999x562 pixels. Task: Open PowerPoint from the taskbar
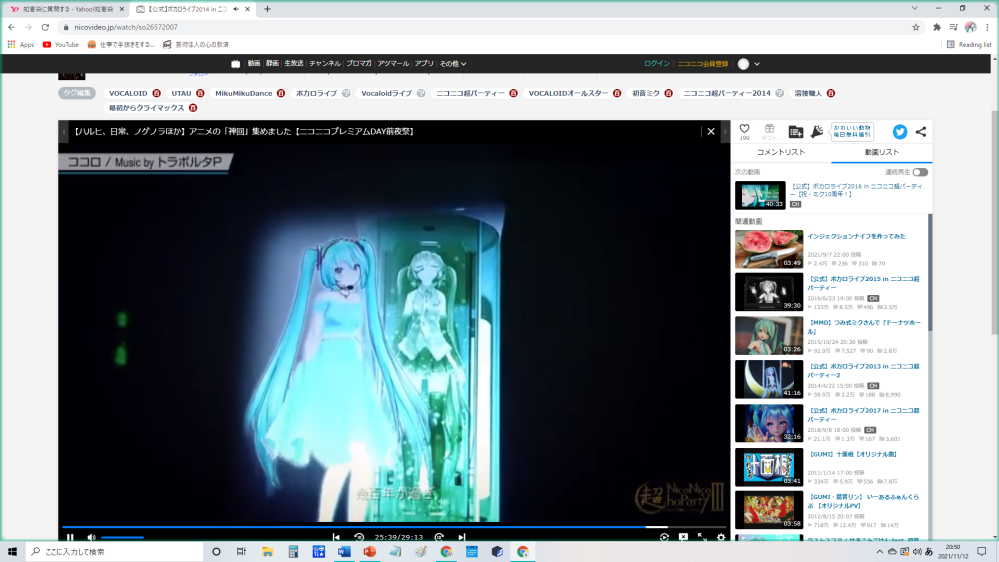[x=370, y=552]
